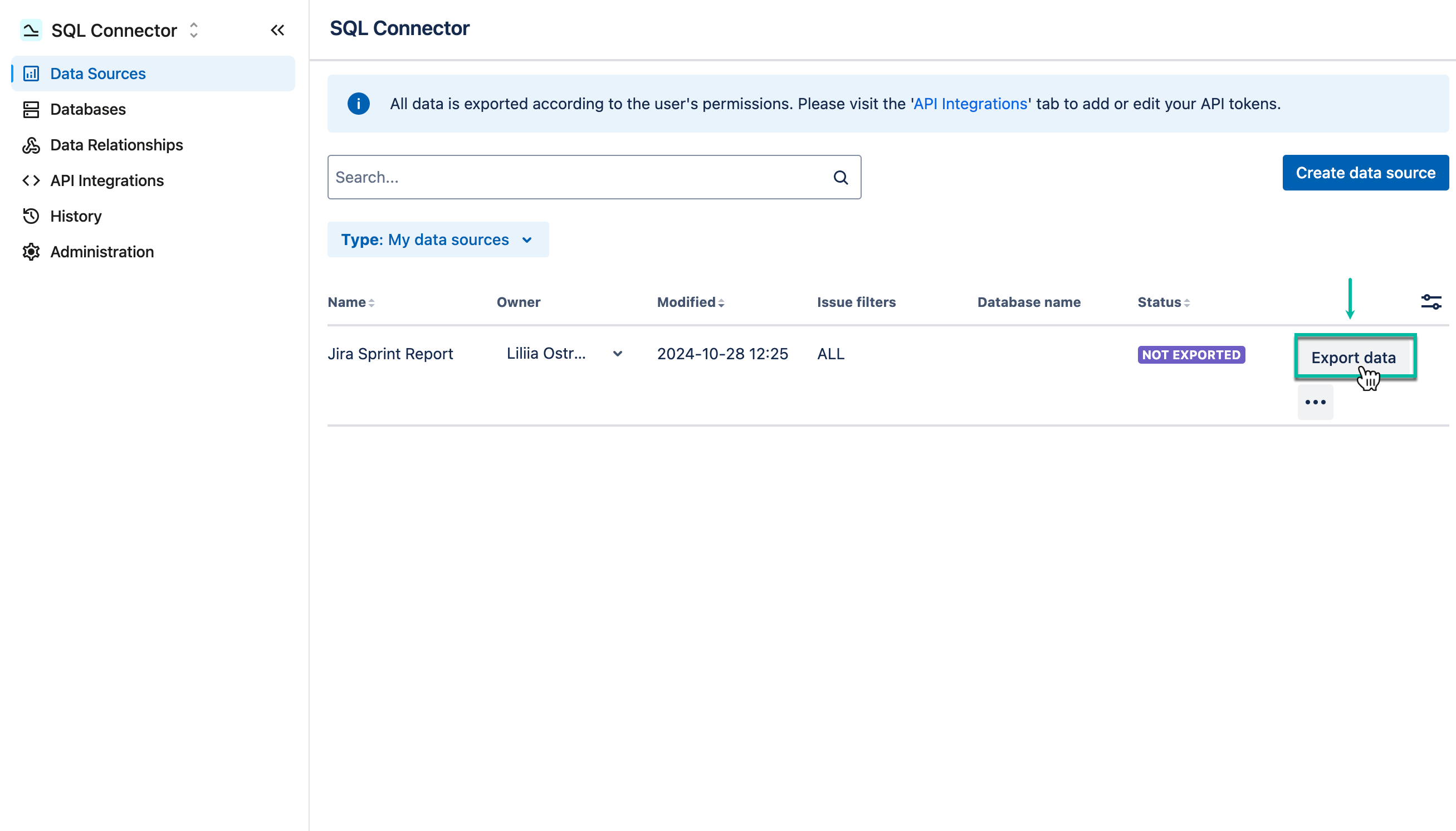Click the Create data source button
This screenshot has width=1456, height=831.
pyautogui.click(x=1365, y=172)
